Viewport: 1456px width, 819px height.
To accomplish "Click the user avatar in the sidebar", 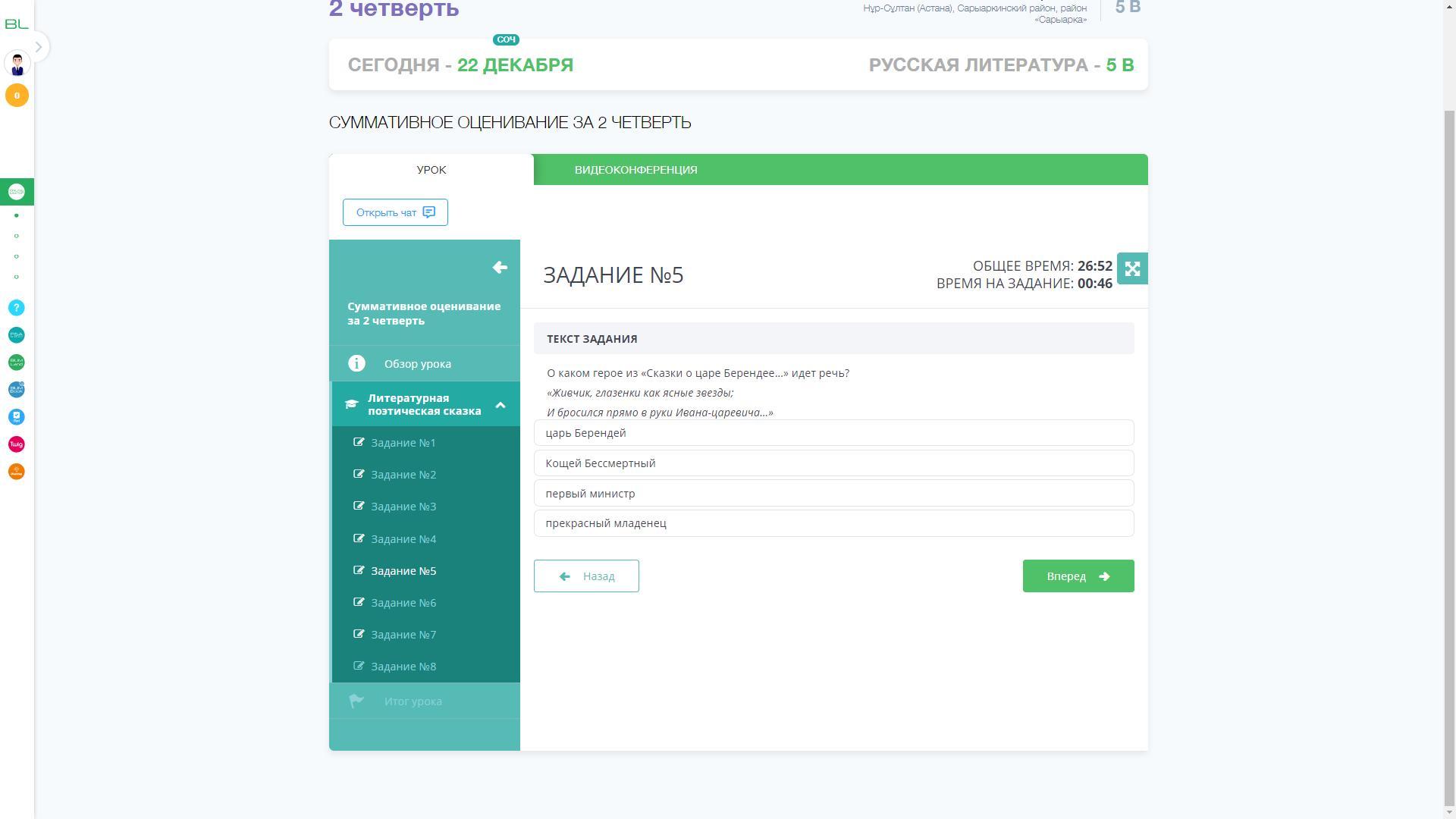I will pos(17,64).
